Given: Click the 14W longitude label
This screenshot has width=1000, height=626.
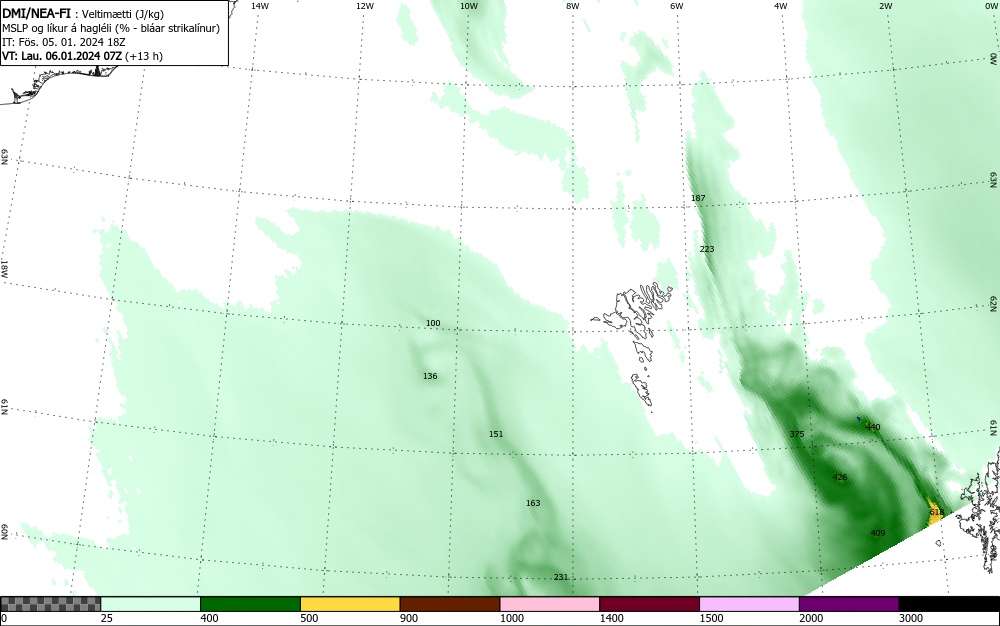Looking at the screenshot, I should (259, 6).
